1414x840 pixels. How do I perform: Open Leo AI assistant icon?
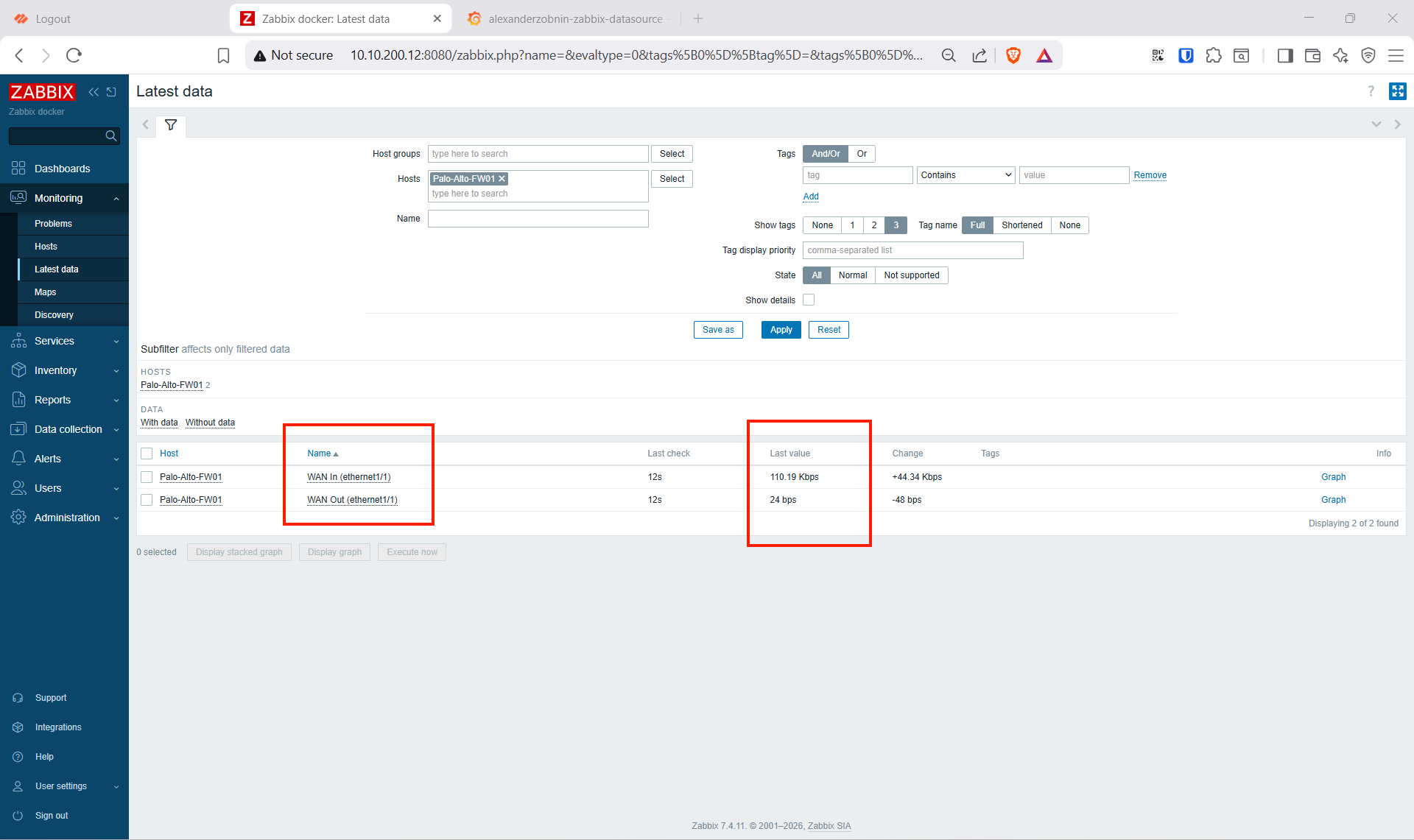tap(1340, 55)
